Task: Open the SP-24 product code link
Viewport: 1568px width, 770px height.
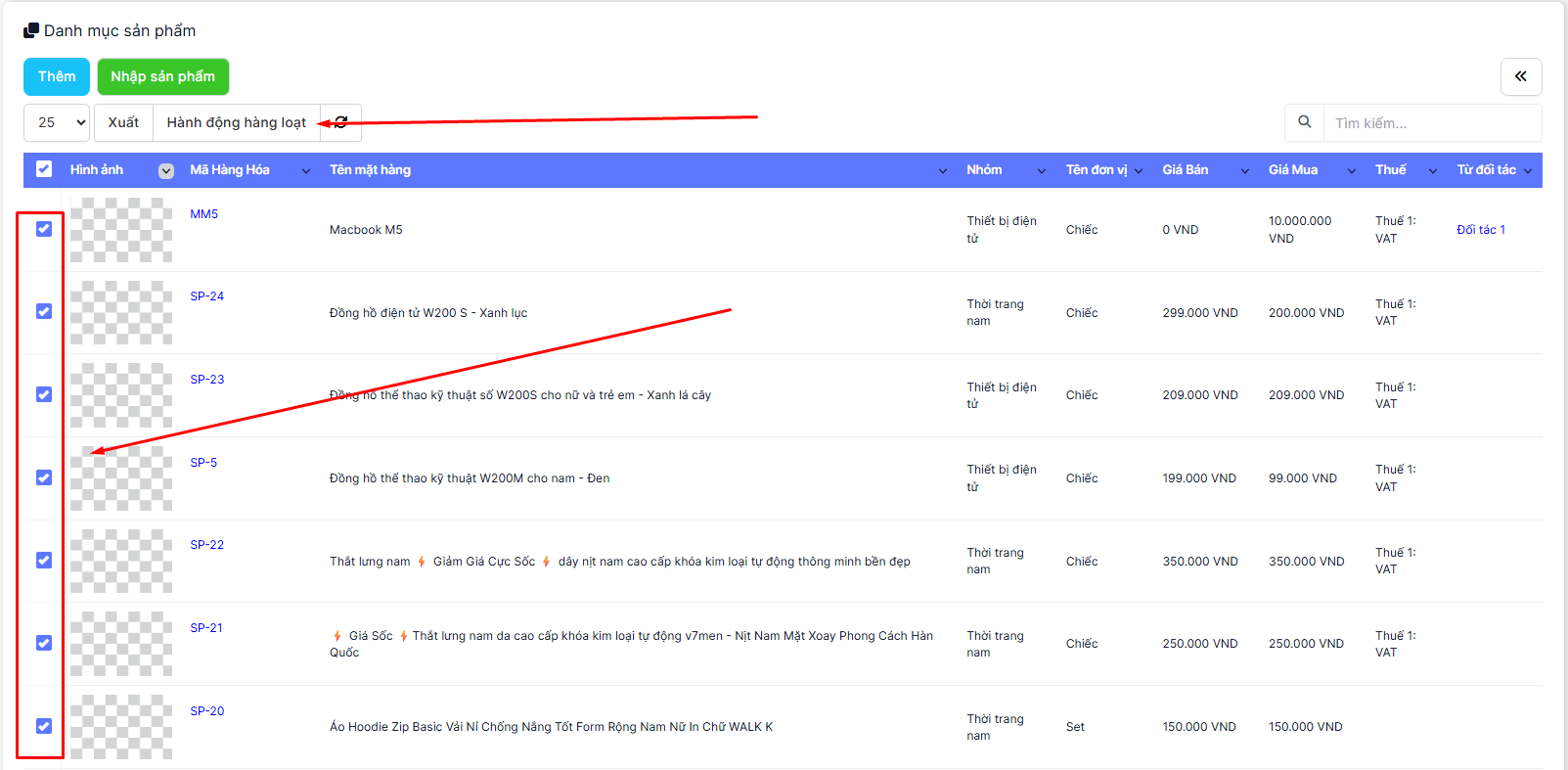Action: point(206,296)
